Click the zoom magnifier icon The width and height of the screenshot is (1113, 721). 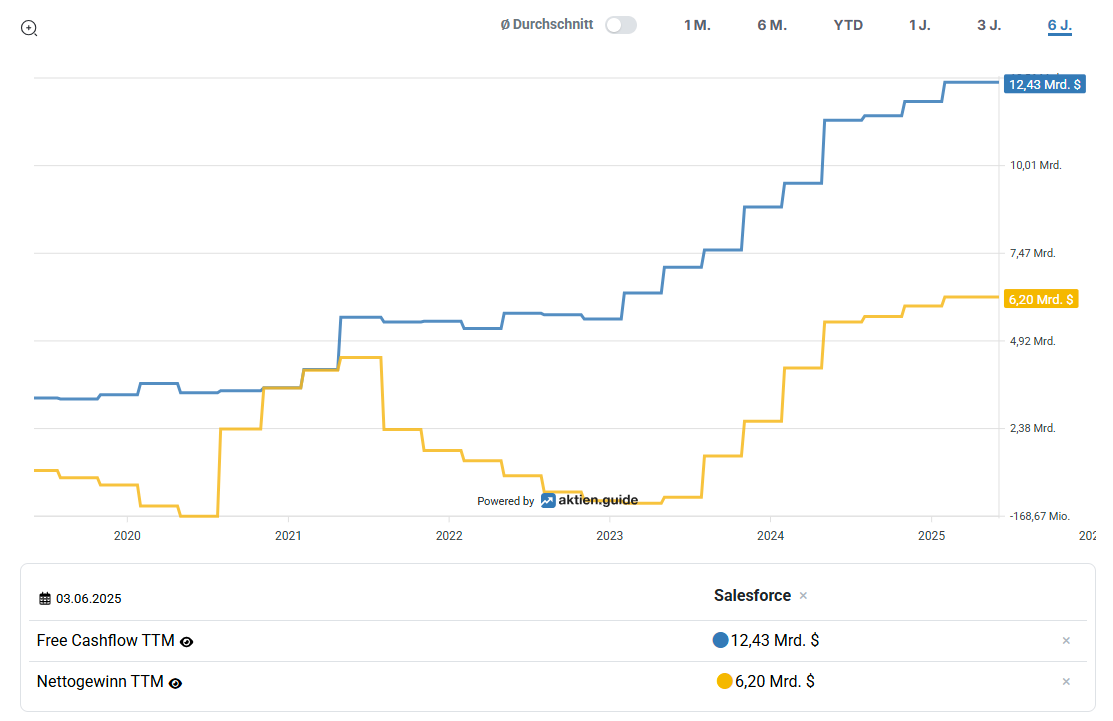(x=29, y=28)
